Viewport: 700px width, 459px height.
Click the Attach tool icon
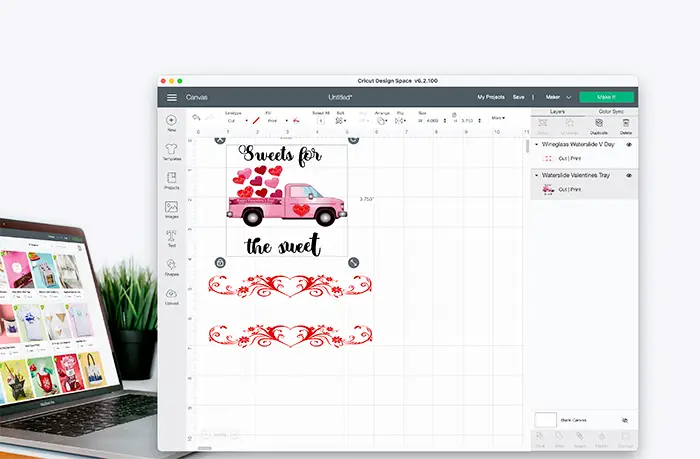click(579, 436)
